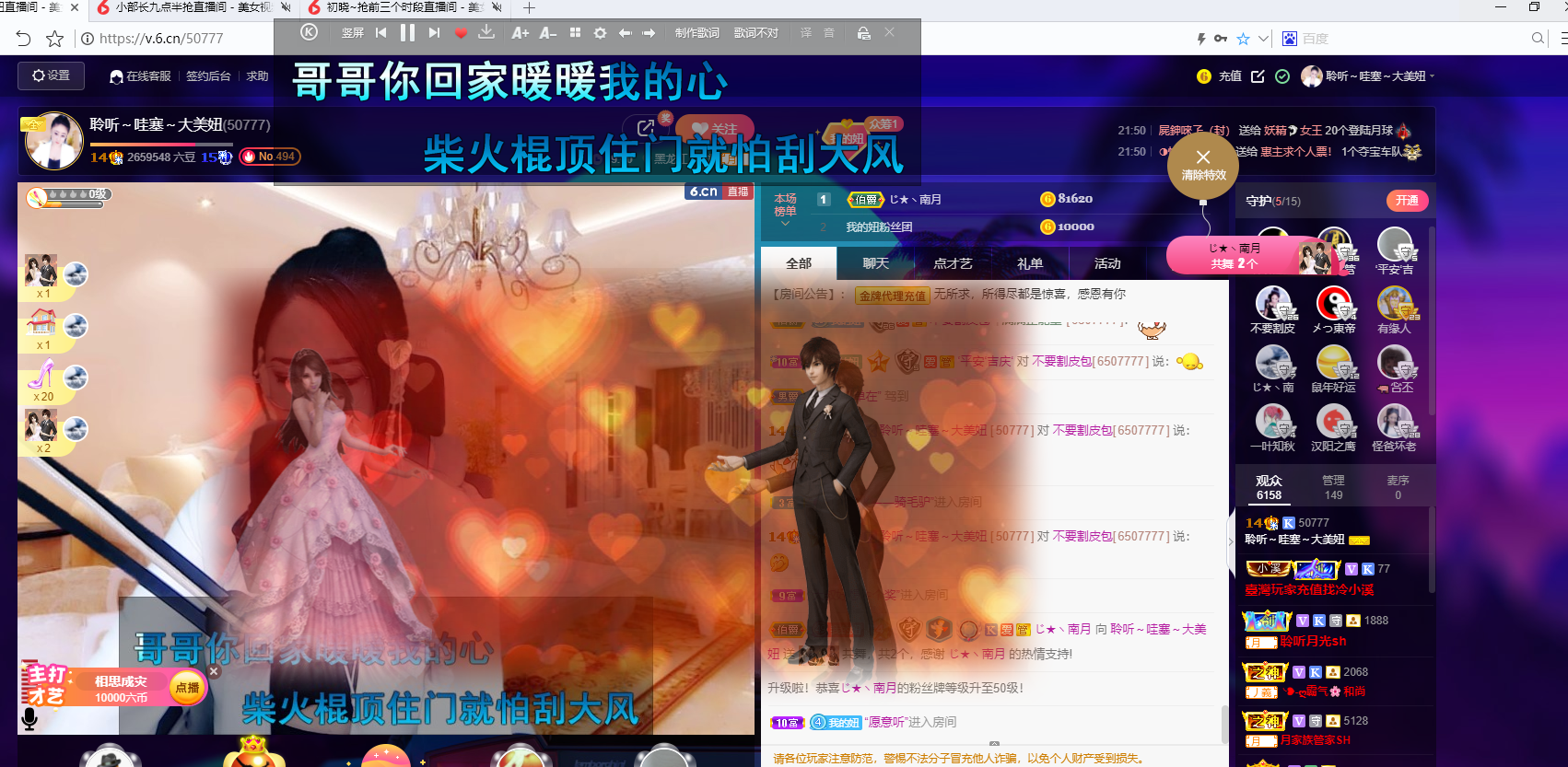Open guardian 有缘人 avatar
The width and height of the screenshot is (1568, 767).
point(1394,304)
